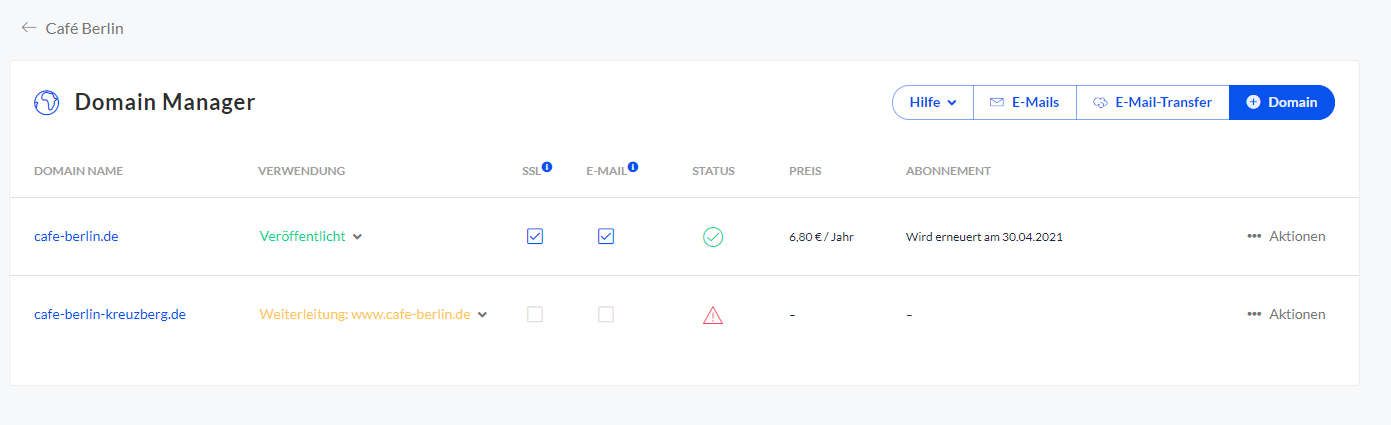The image size is (1391, 425).
Task: Add a new Domain with the blue button
Action: [x=1281, y=102]
